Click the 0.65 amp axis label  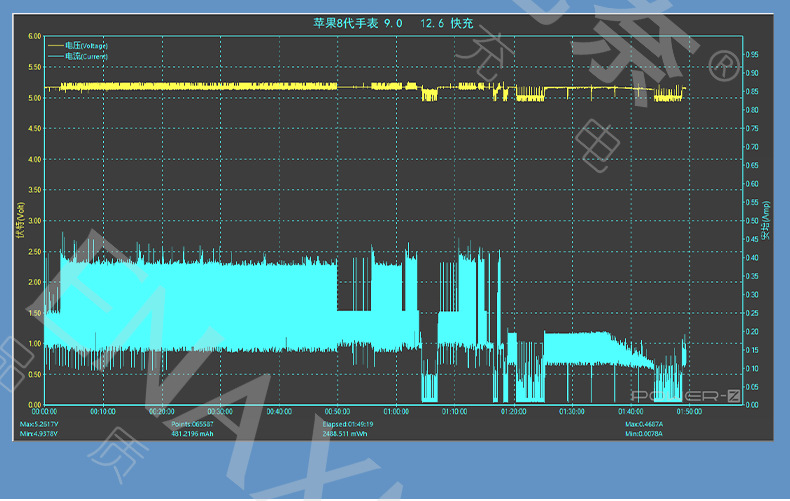(752, 165)
